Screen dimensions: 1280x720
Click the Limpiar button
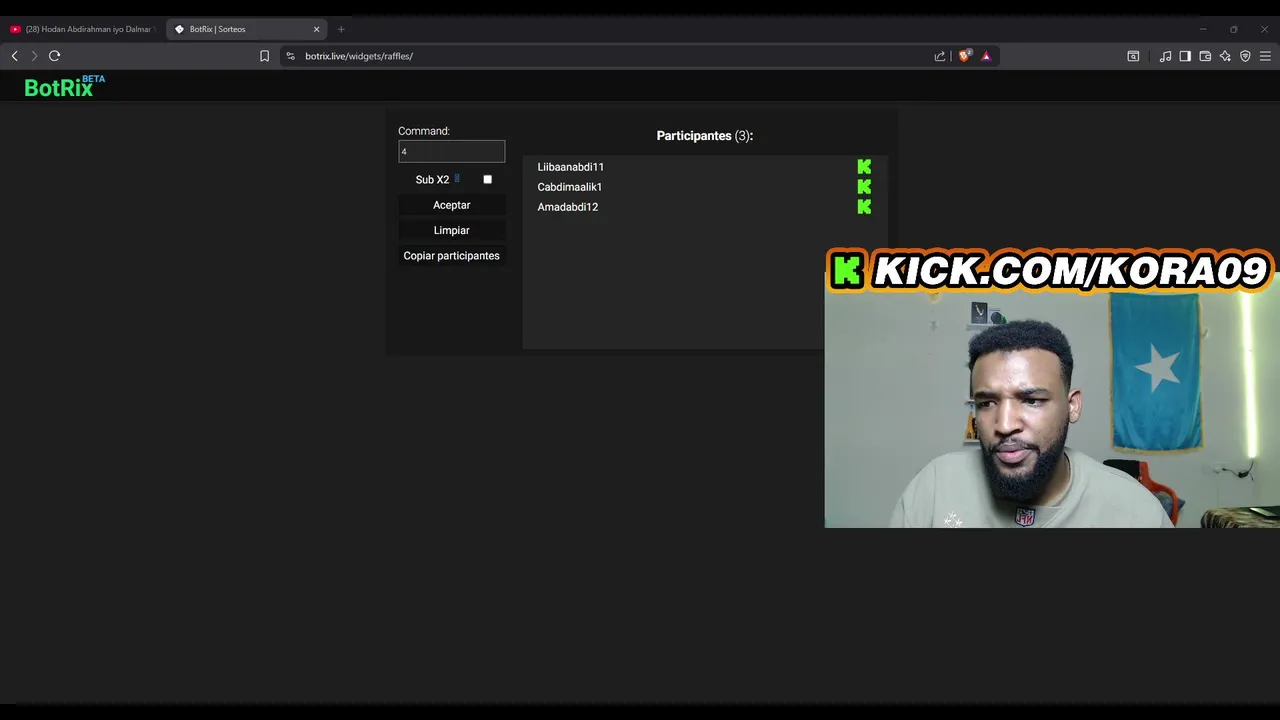[451, 230]
